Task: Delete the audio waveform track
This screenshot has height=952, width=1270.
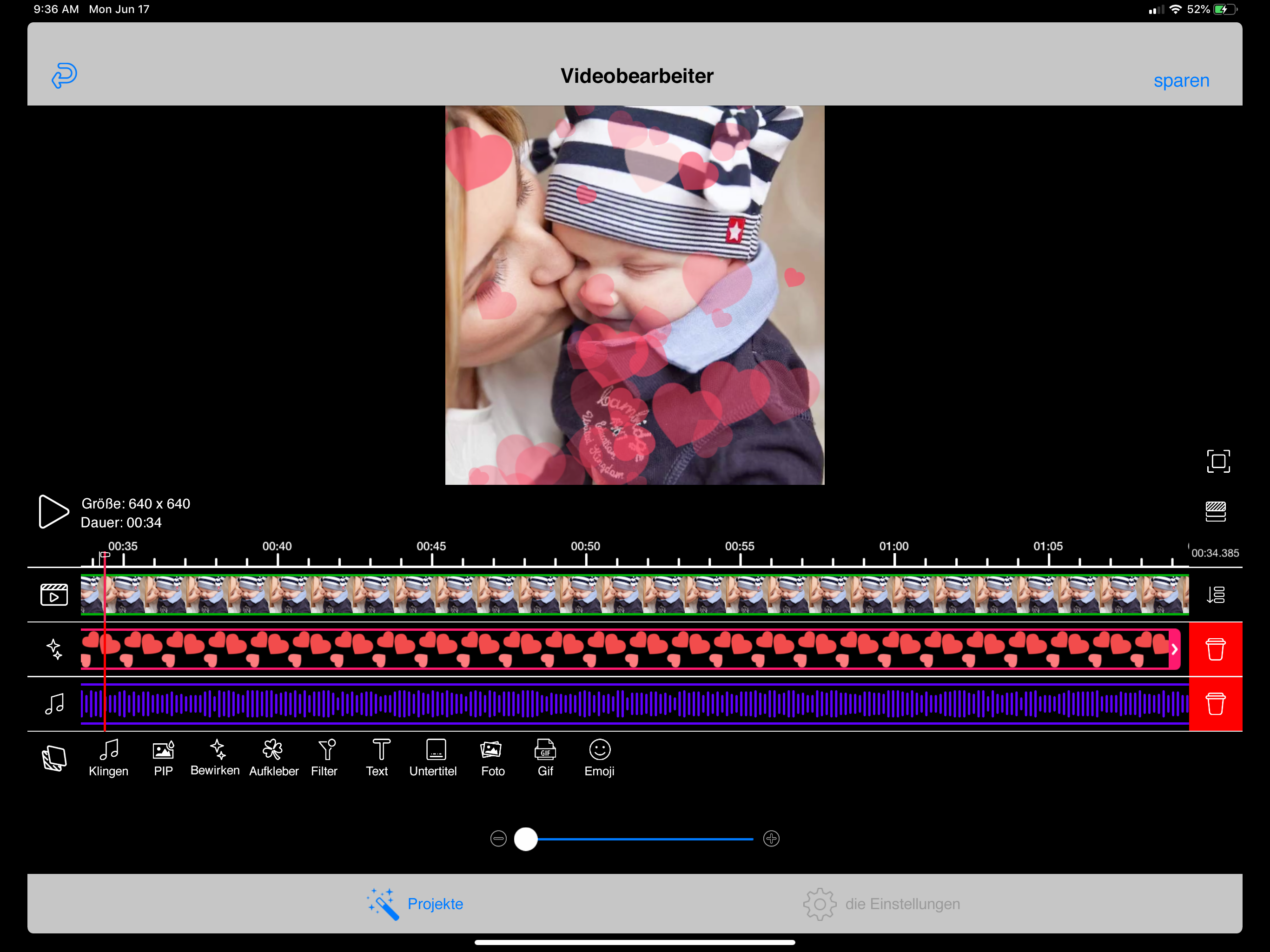Action: tap(1215, 704)
